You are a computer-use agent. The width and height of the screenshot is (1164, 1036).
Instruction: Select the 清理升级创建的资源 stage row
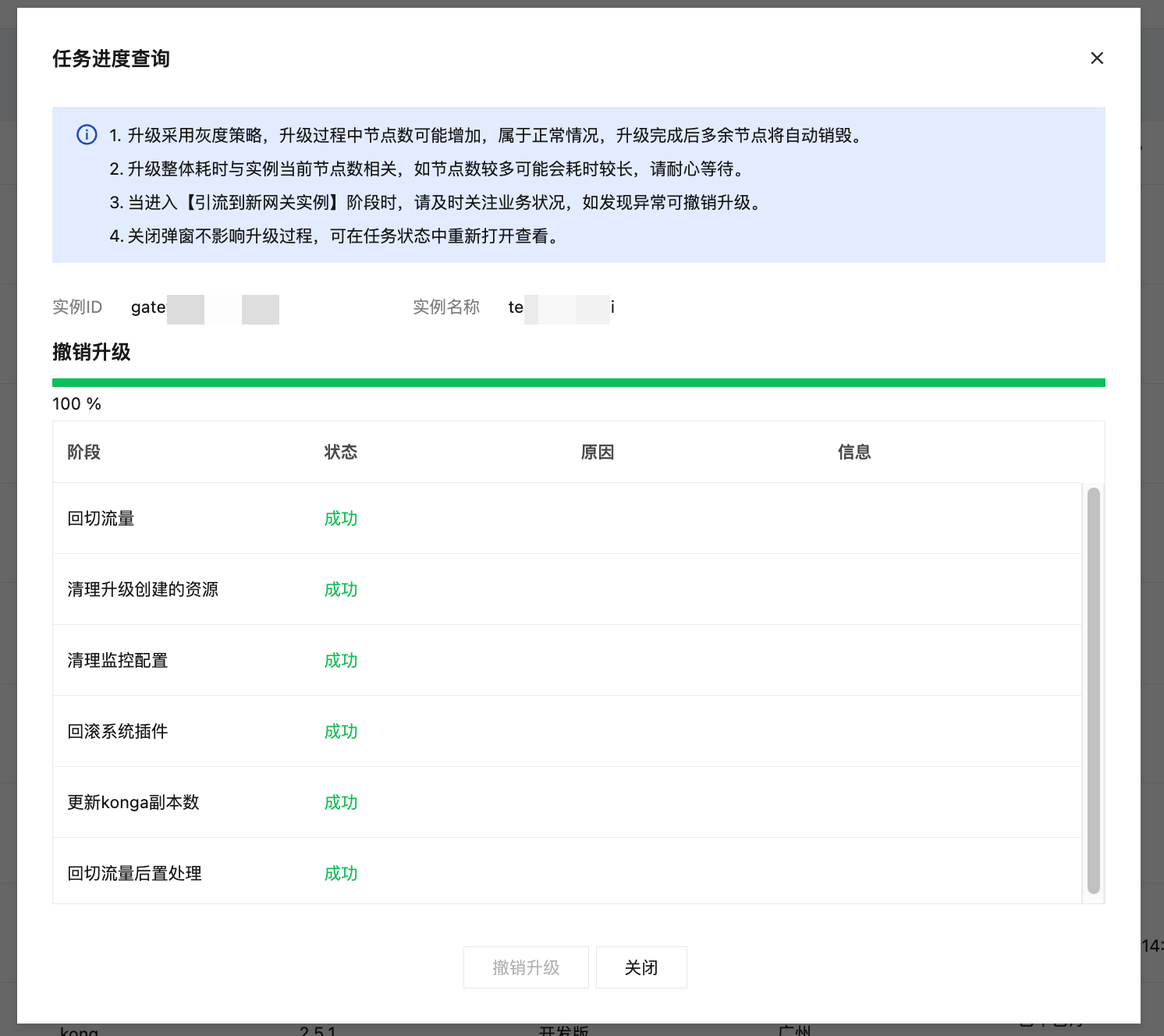point(567,590)
